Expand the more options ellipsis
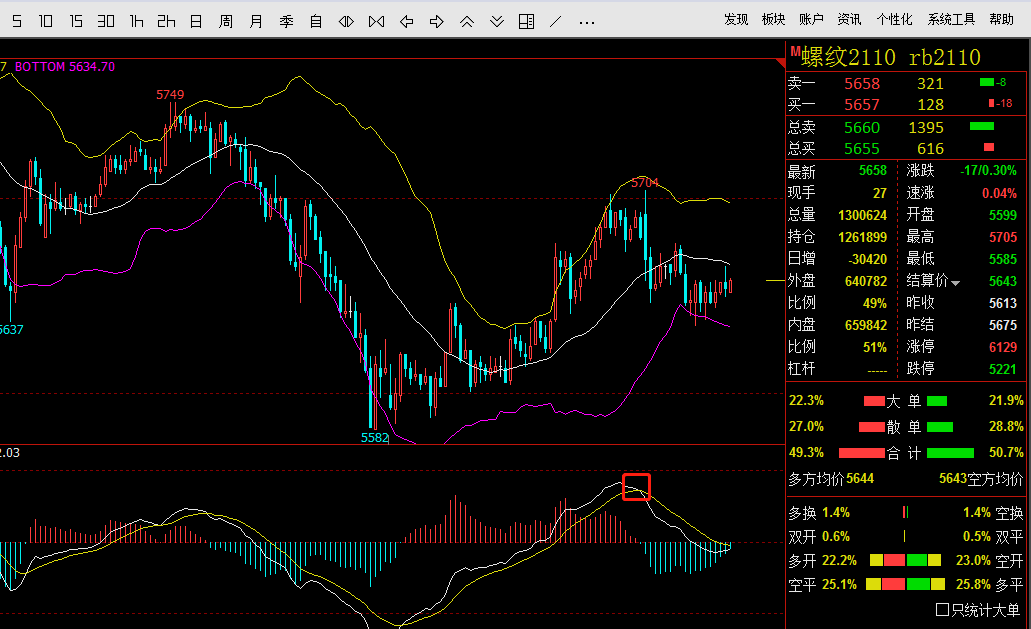Viewport: 1031px width, 629px height. click(x=587, y=23)
